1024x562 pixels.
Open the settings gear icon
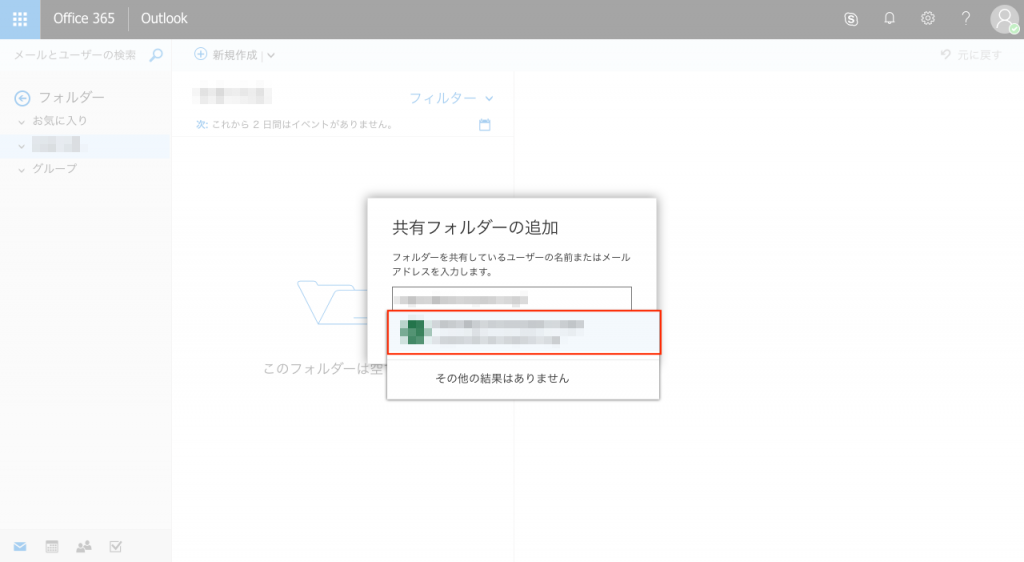click(x=927, y=19)
